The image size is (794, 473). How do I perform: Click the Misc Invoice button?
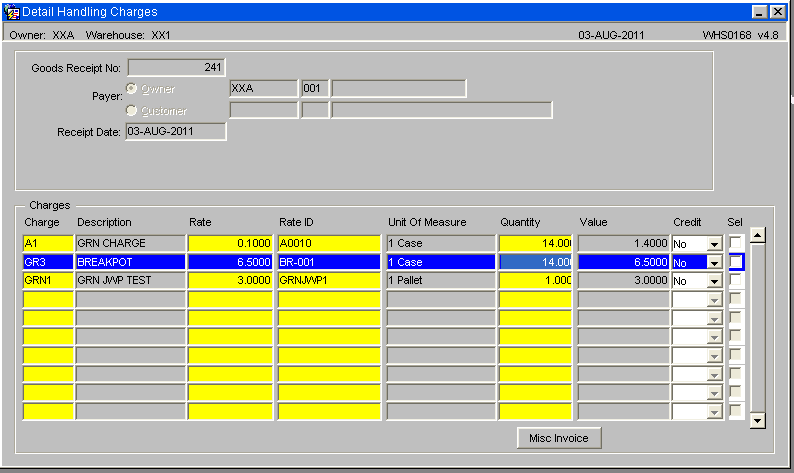tap(559, 438)
